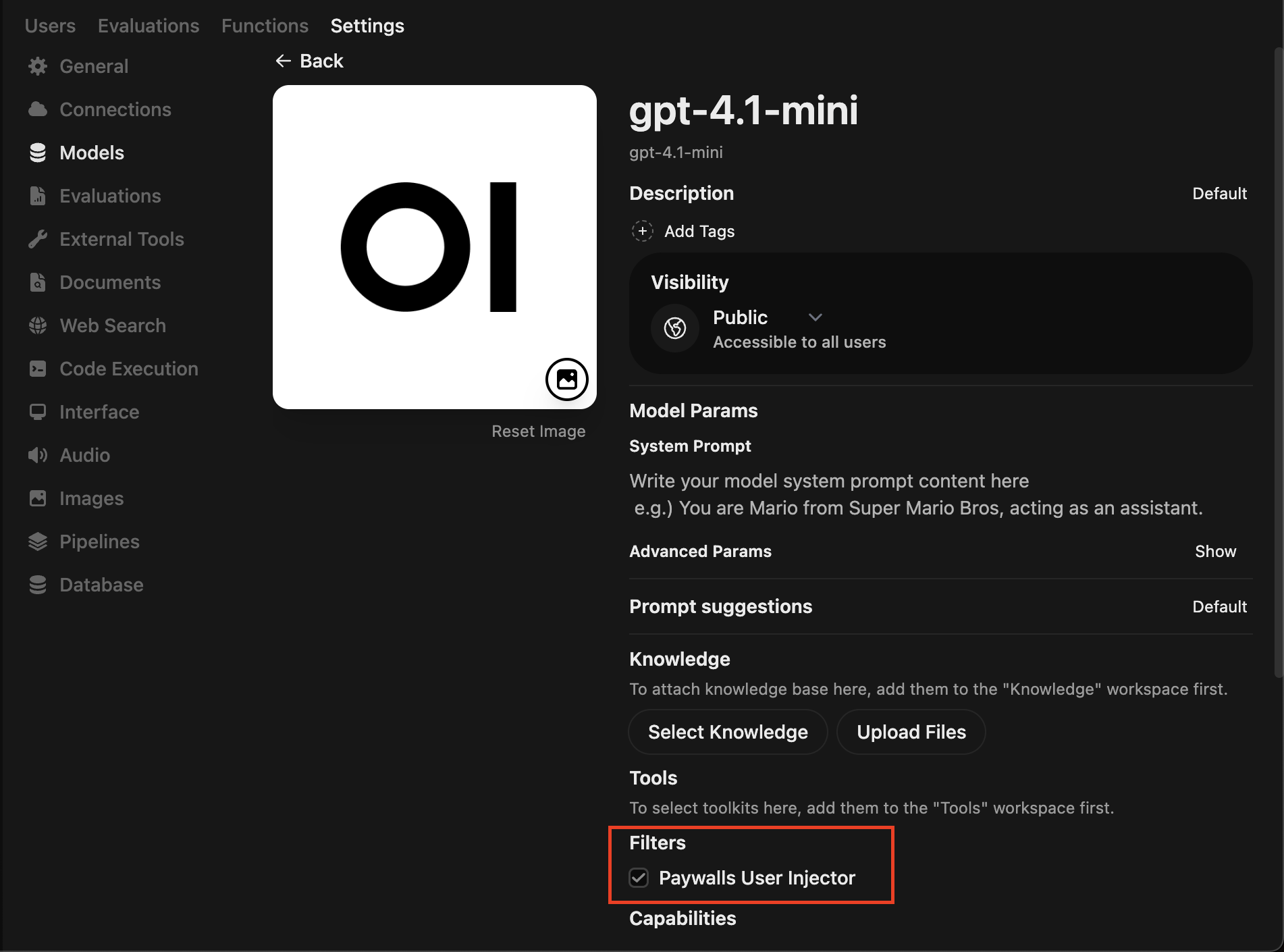Click the page vertical scrollbar
1284x952 pixels.
(1278, 361)
